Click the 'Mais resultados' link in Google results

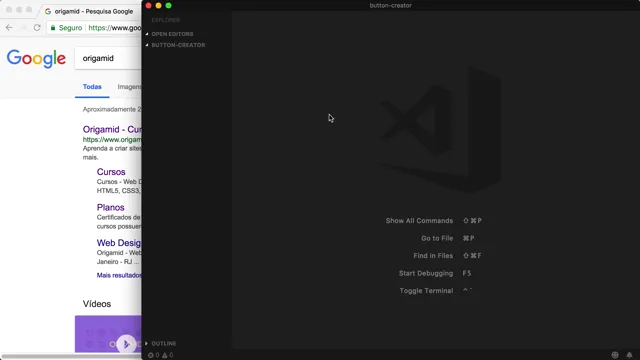[119, 275]
